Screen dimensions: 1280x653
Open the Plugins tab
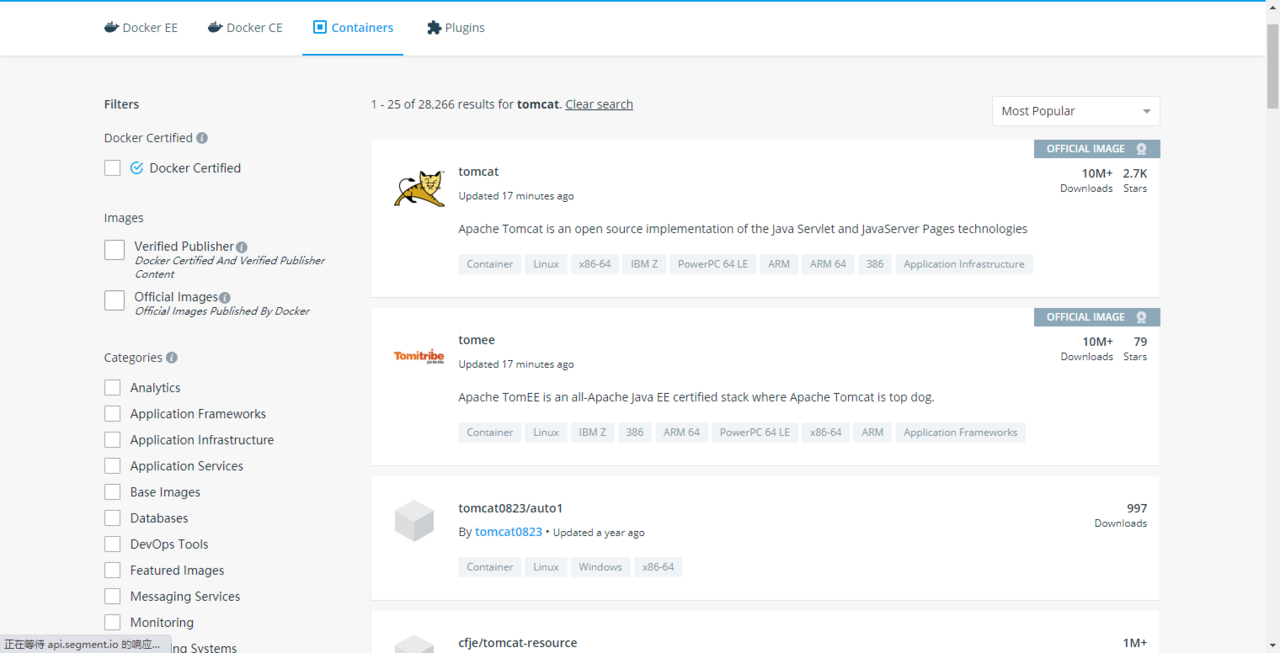click(x=455, y=28)
